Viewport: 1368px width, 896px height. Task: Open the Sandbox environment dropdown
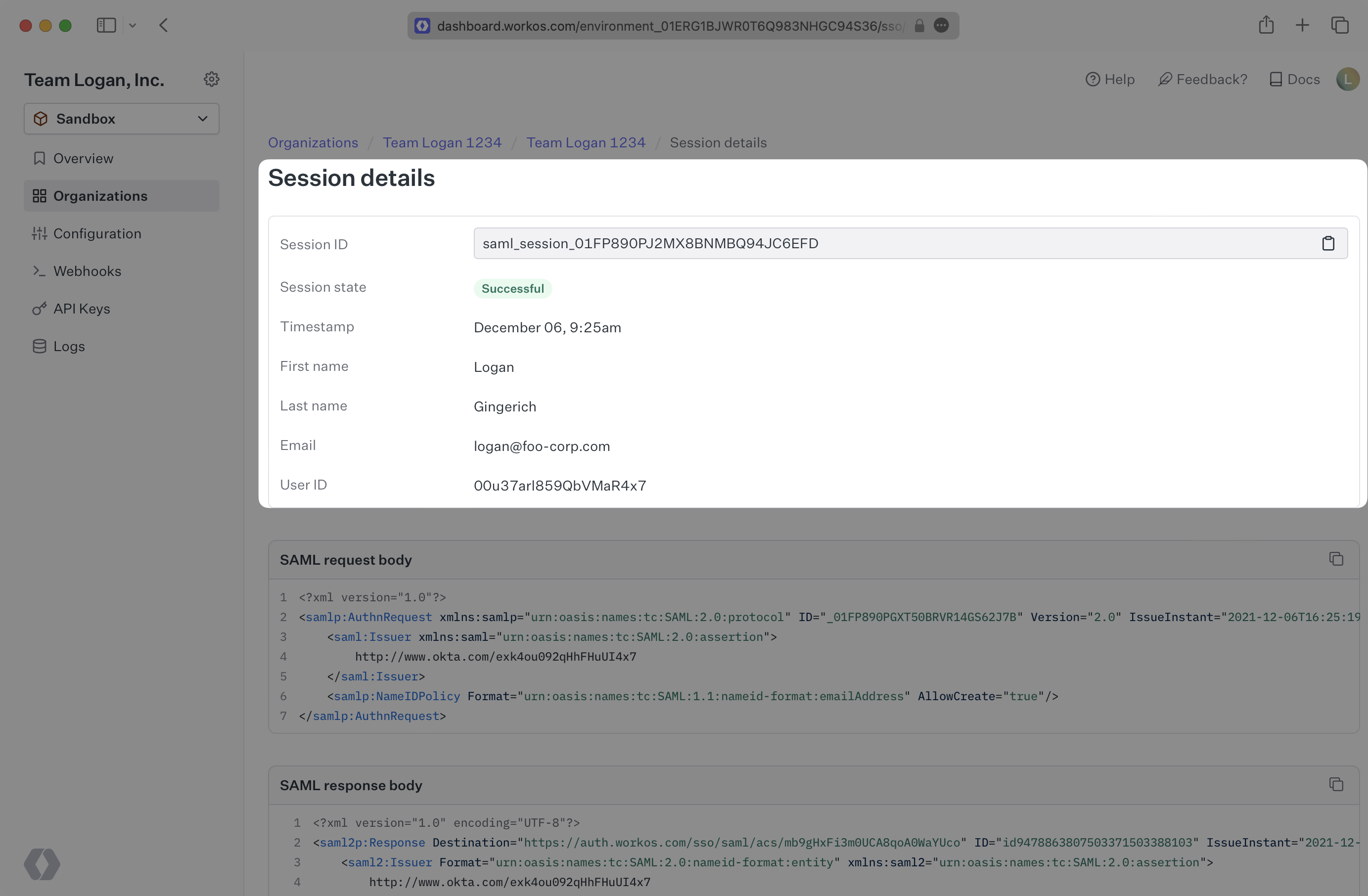click(x=121, y=119)
